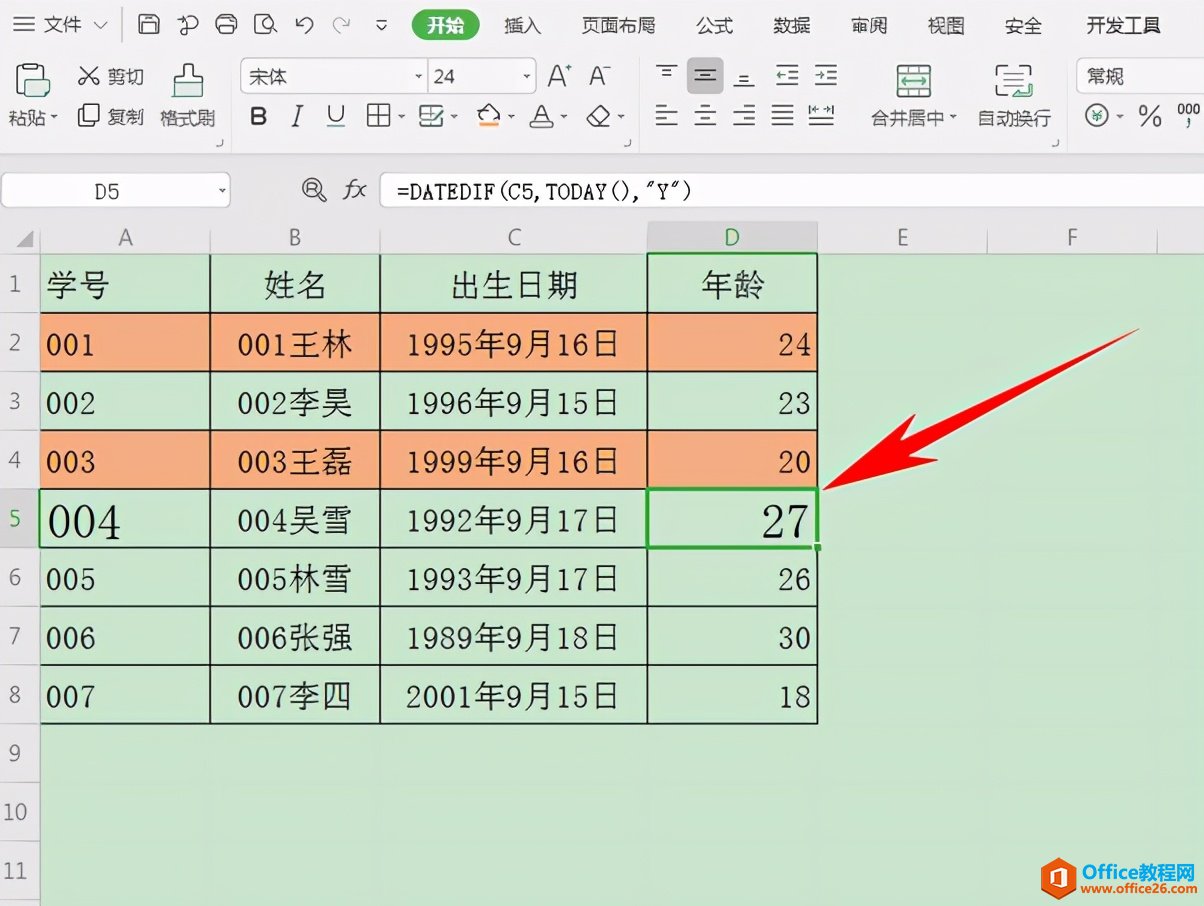The image size is (1204, 906).
Task: Apply font color using the A icon
Action: tap(541, 116)
